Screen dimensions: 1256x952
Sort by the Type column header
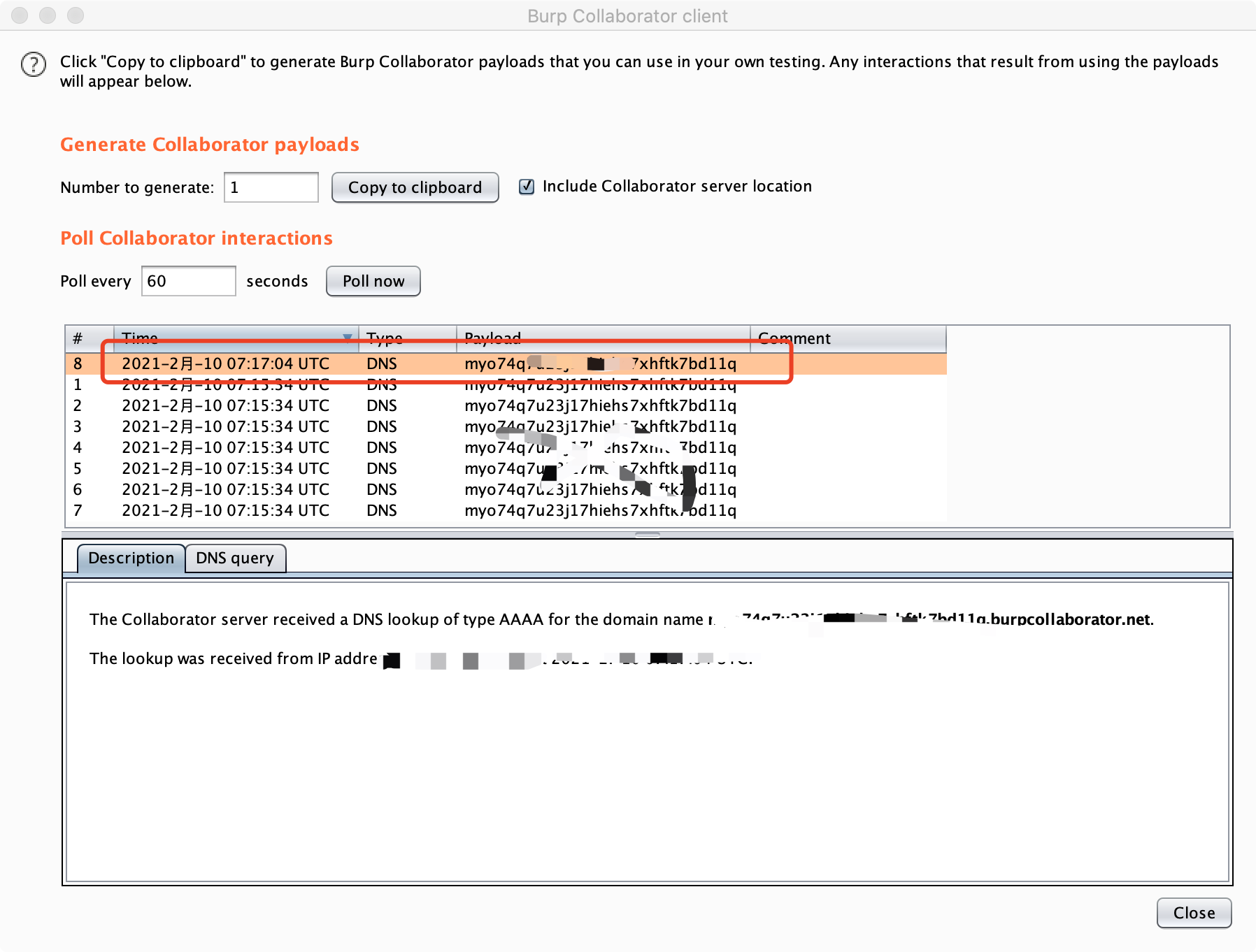click(407, 338)
